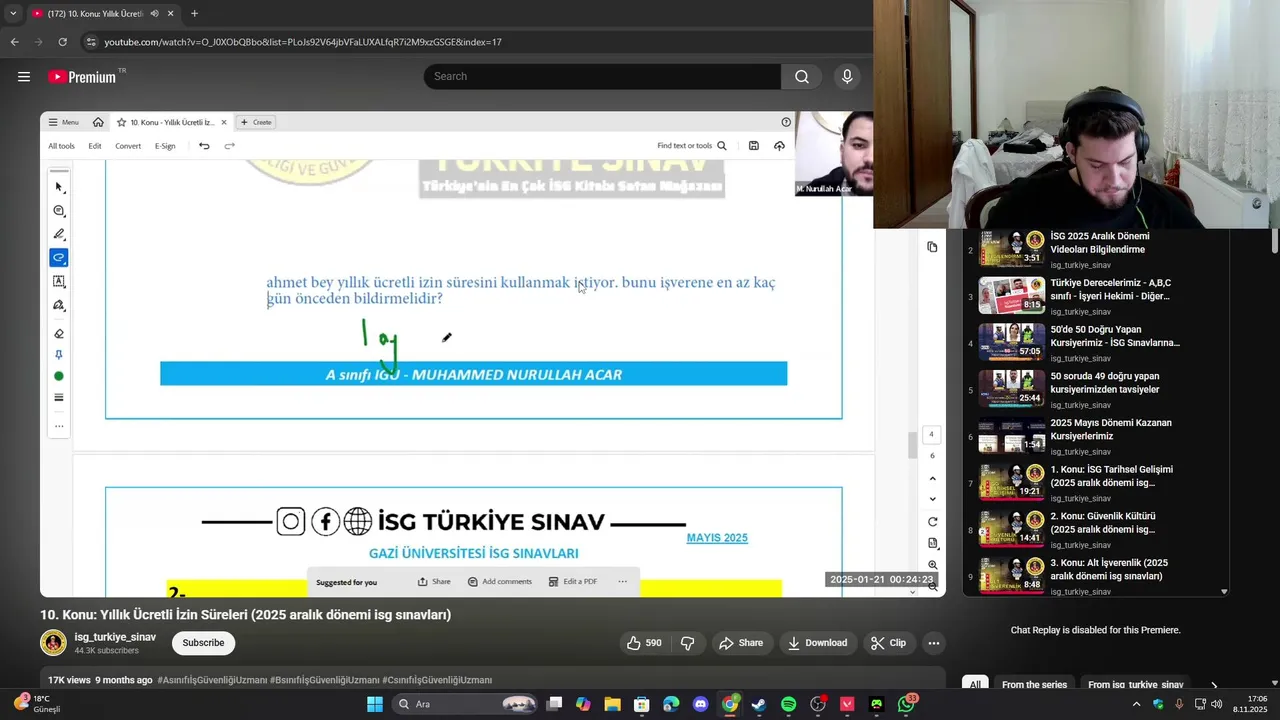Image resolution: width=1280 pixels, height=720 pixels.
Task: Choose the comment bubble tool
Action: pyautogui.click(x=59, y=211)
